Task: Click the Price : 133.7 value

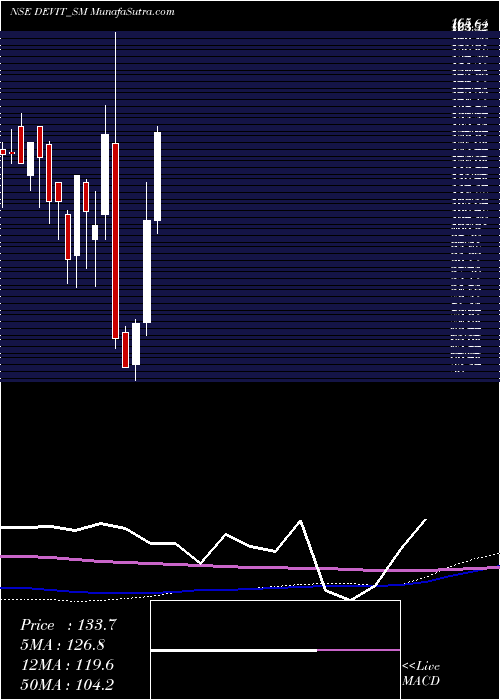Action: pos(68,625)
